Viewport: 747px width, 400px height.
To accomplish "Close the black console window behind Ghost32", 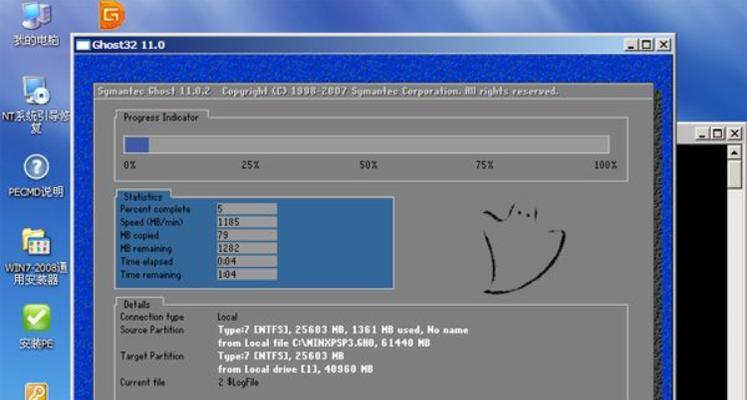I will pyautogui.click(x=735, y=133).
